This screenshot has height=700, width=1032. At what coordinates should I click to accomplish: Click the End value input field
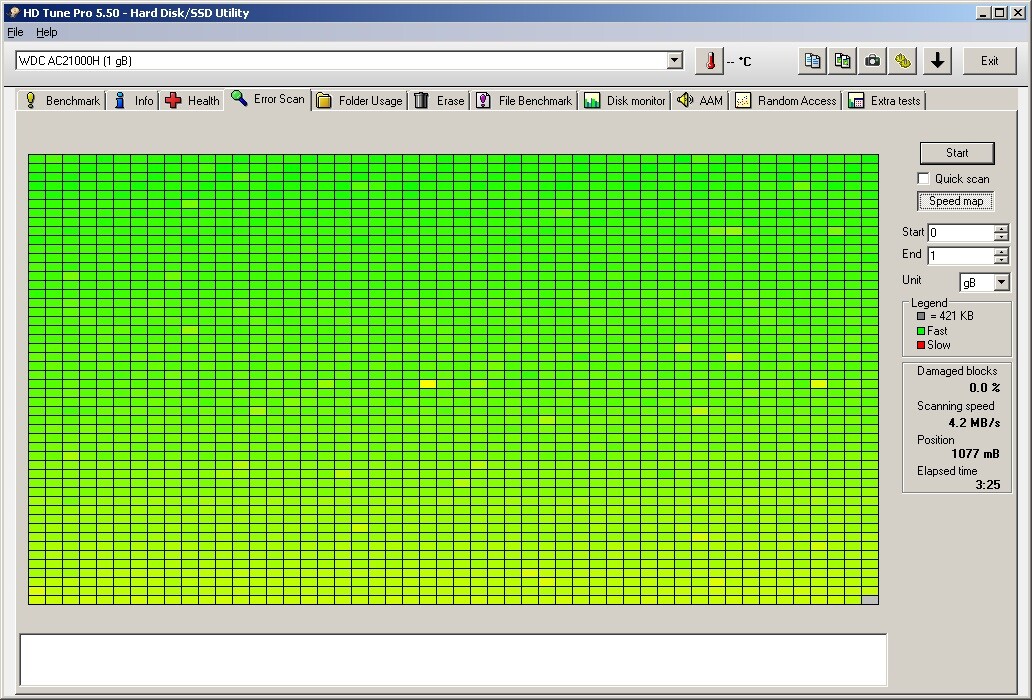[959, 256]
